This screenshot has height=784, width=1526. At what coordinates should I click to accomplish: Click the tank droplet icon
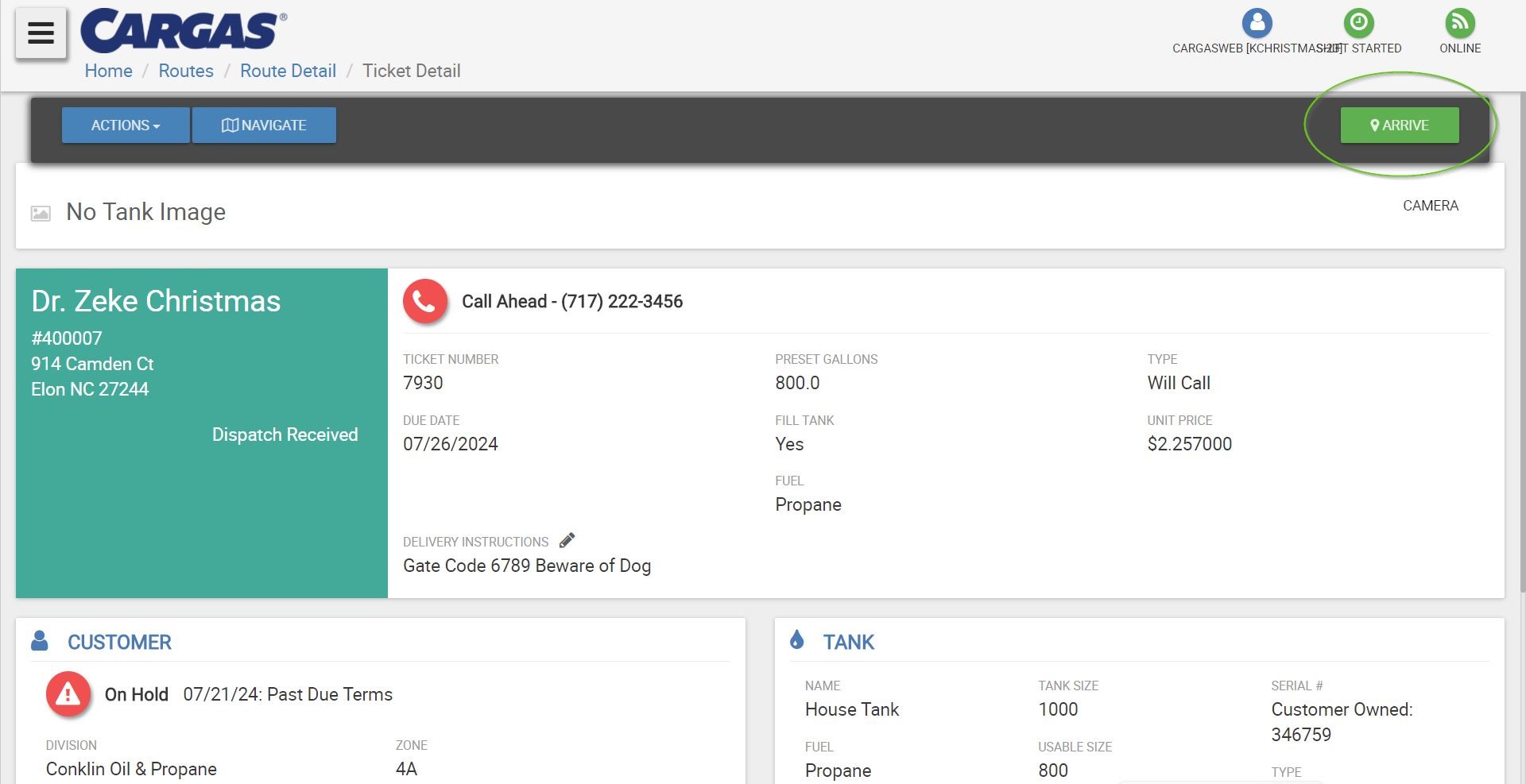point(797,639)
